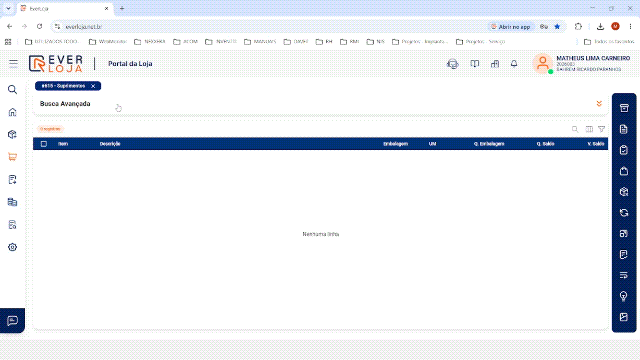
Task: Open the Todos os favoritos folder
Action: pyautogui.click(x=609, y=42)
